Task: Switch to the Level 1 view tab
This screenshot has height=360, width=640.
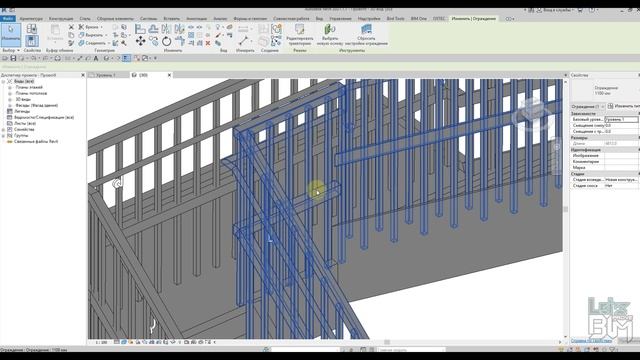Action: pos(106,75)
